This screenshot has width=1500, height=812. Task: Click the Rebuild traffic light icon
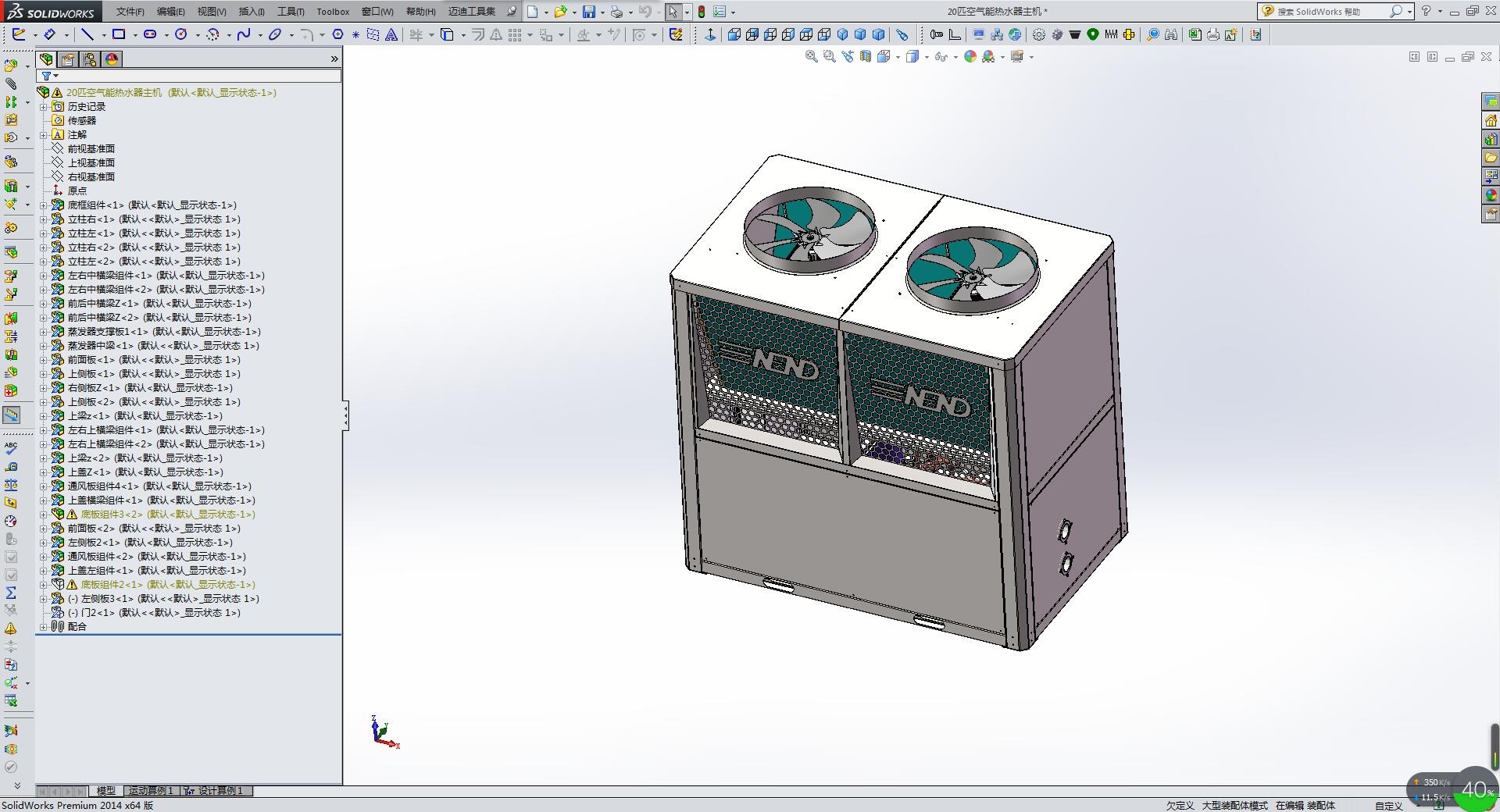[702, 12]
